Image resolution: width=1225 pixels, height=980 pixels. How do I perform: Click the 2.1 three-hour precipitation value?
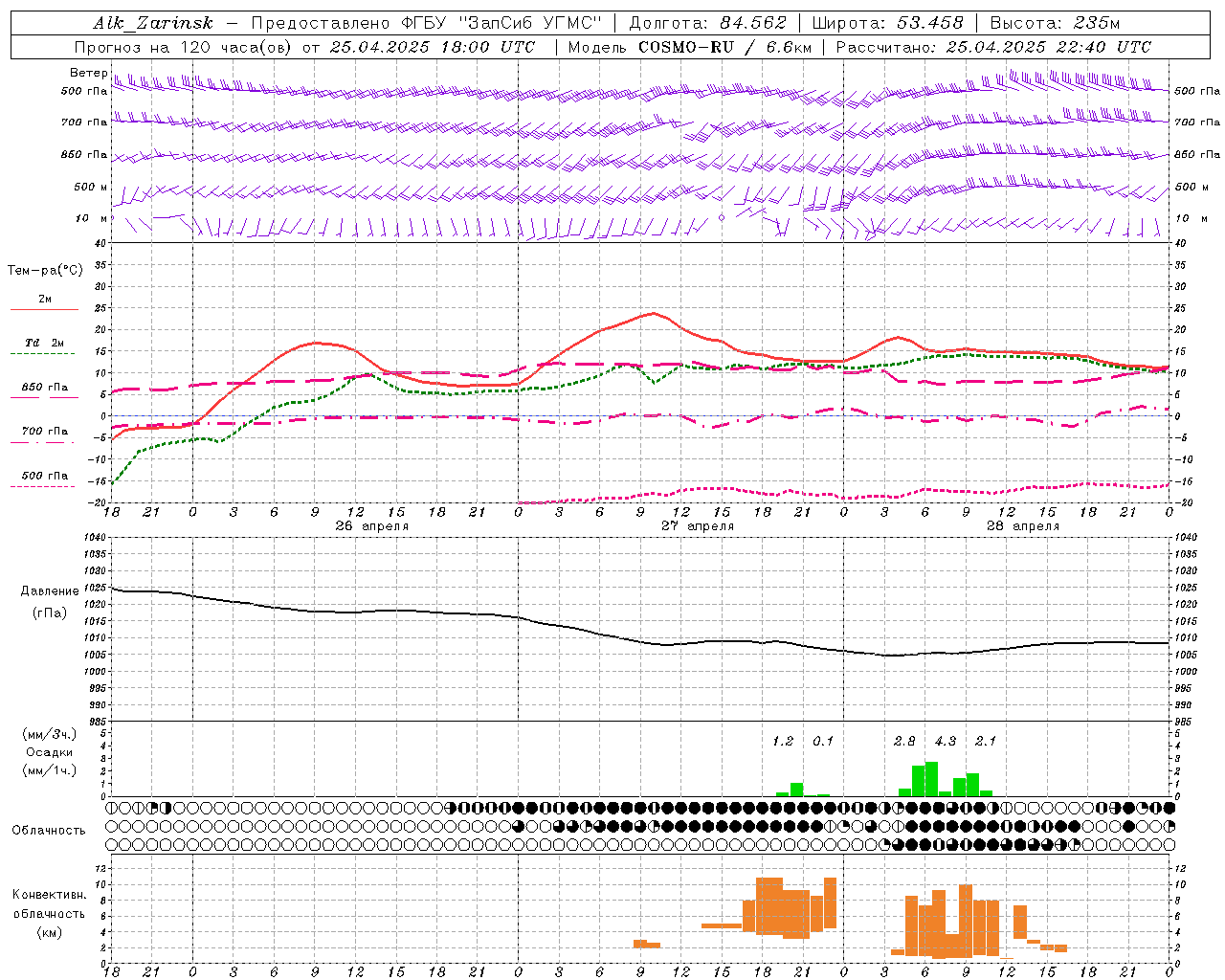pyautogui.click(x=986, y=742)
